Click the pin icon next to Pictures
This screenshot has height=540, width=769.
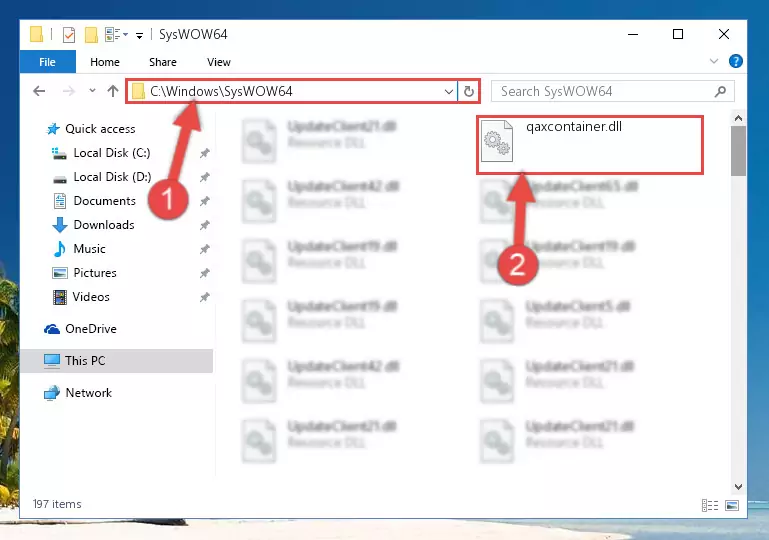pos(205,273)
